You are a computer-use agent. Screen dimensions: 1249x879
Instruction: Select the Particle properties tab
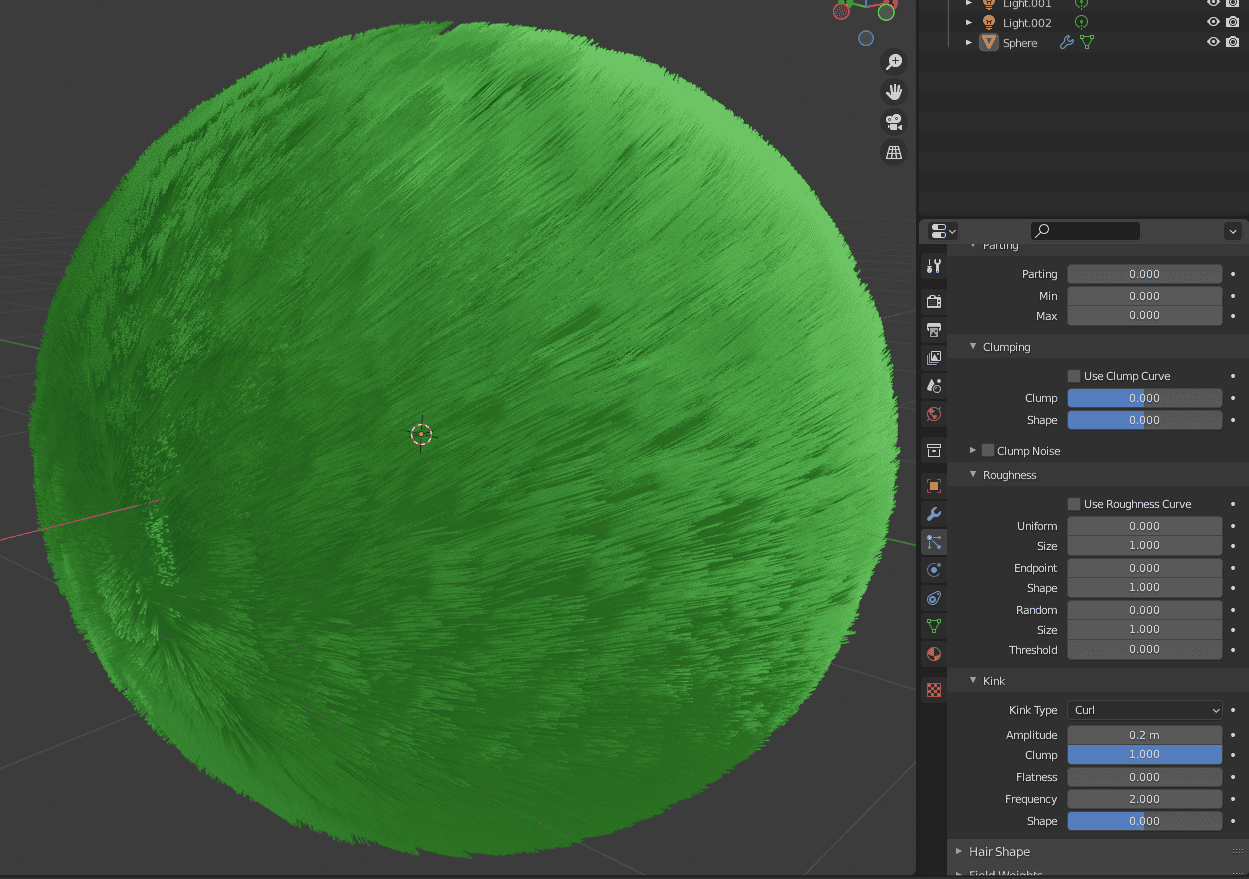click(x=933, y=541)
